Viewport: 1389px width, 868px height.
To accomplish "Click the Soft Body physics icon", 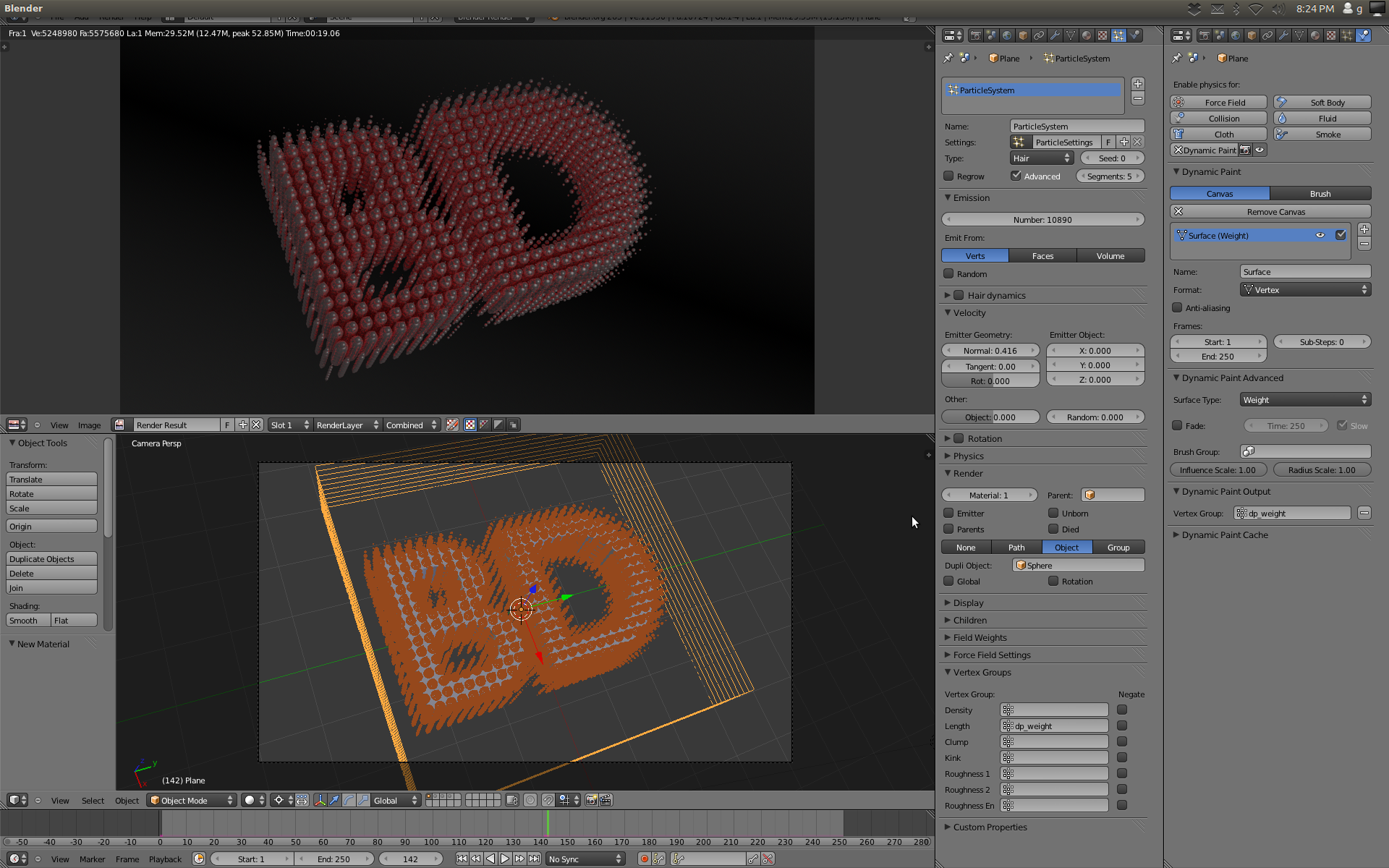I will click(x=1282, y=102).
